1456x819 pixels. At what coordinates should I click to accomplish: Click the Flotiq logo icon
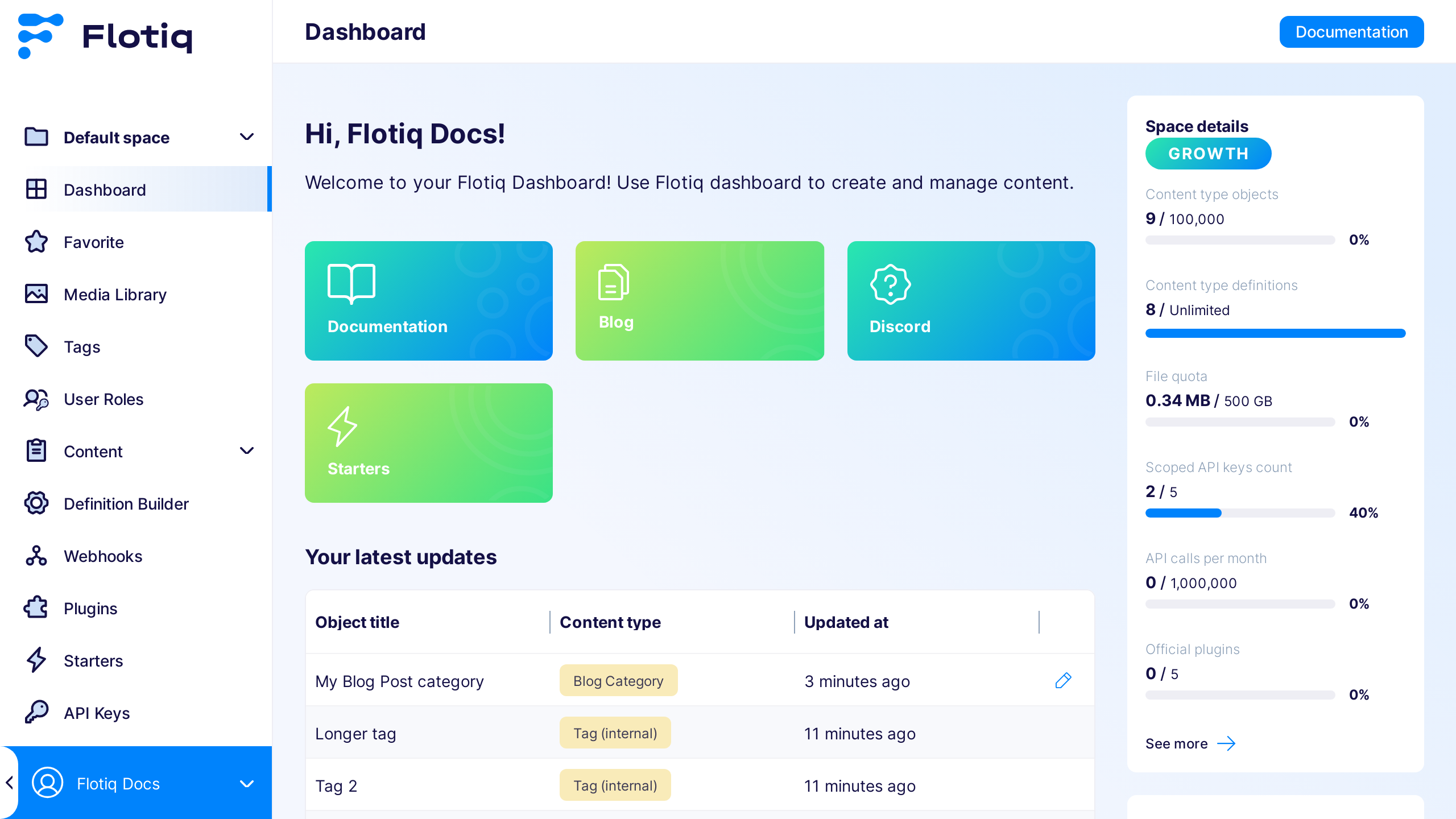click(x=40, y=36)
